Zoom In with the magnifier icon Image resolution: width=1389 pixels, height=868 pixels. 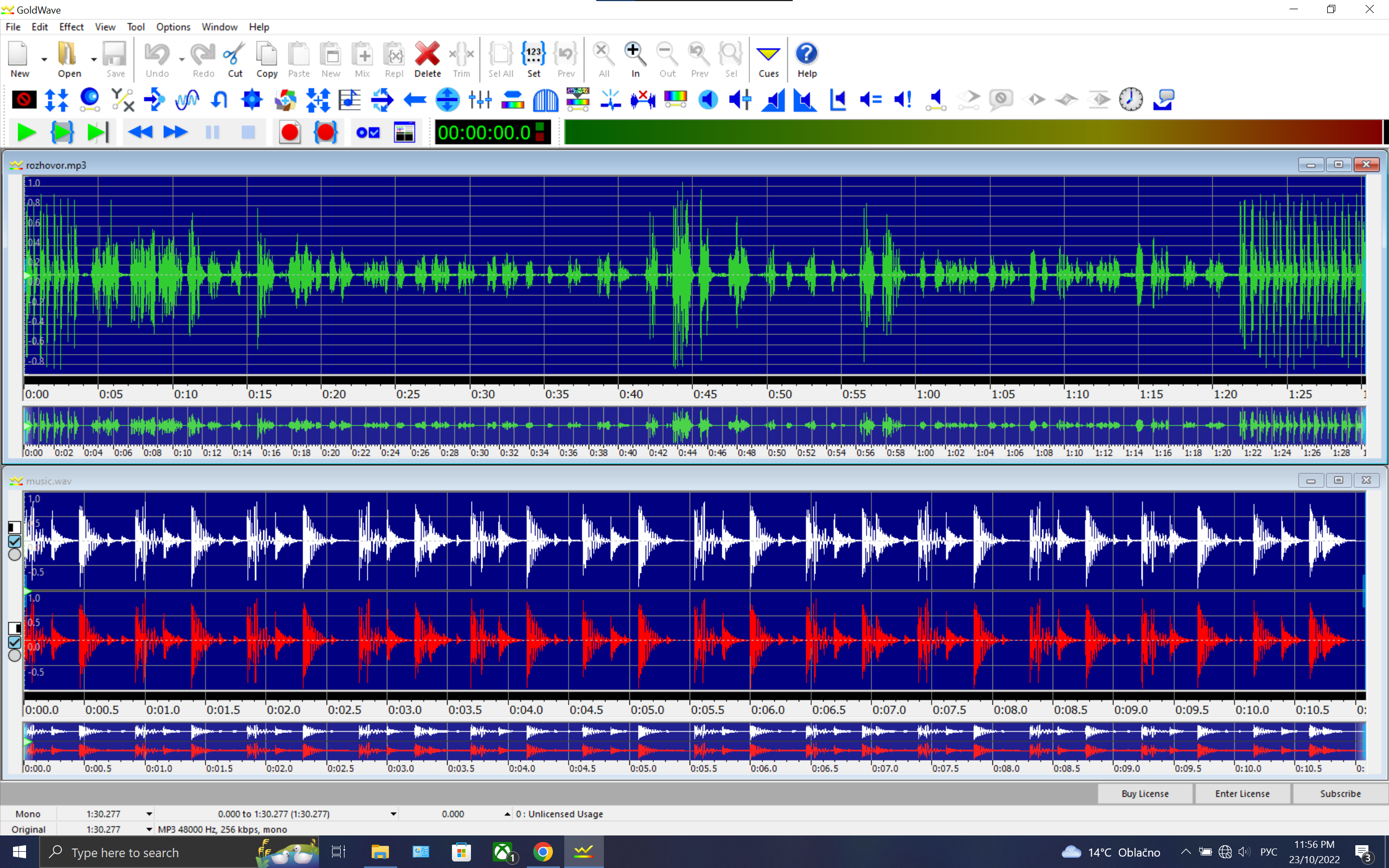pyautogui.click(x=635, y=59)
